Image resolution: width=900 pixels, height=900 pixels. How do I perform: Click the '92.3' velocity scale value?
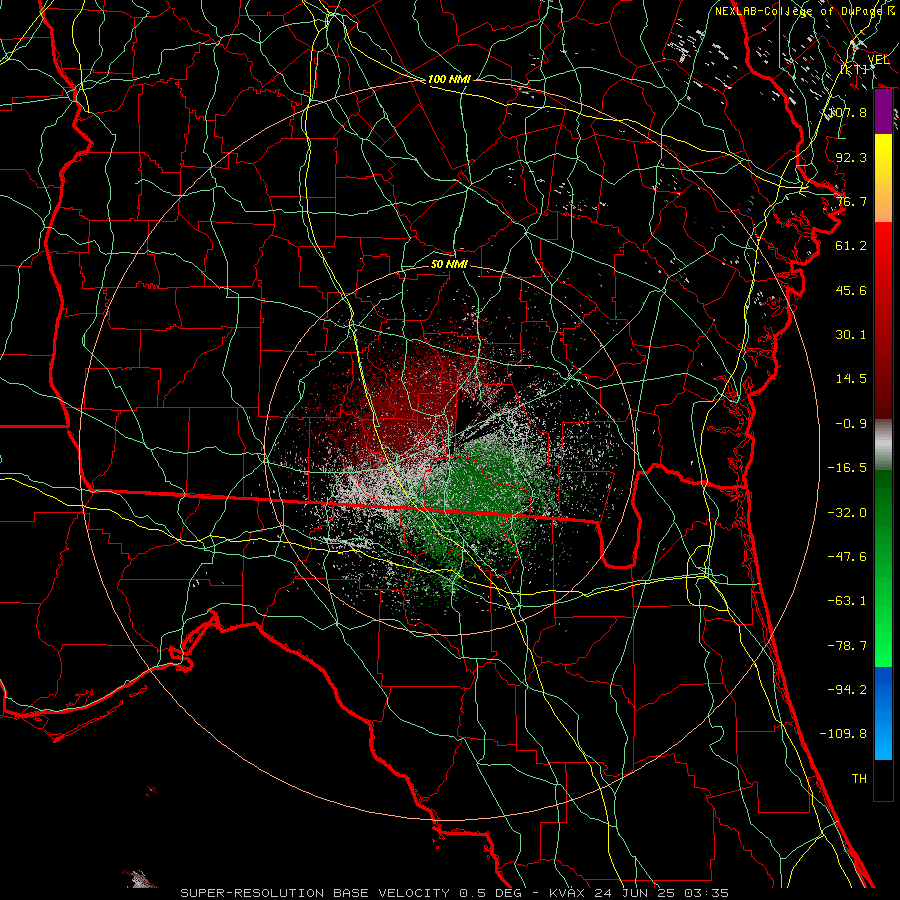pos(851,157)
